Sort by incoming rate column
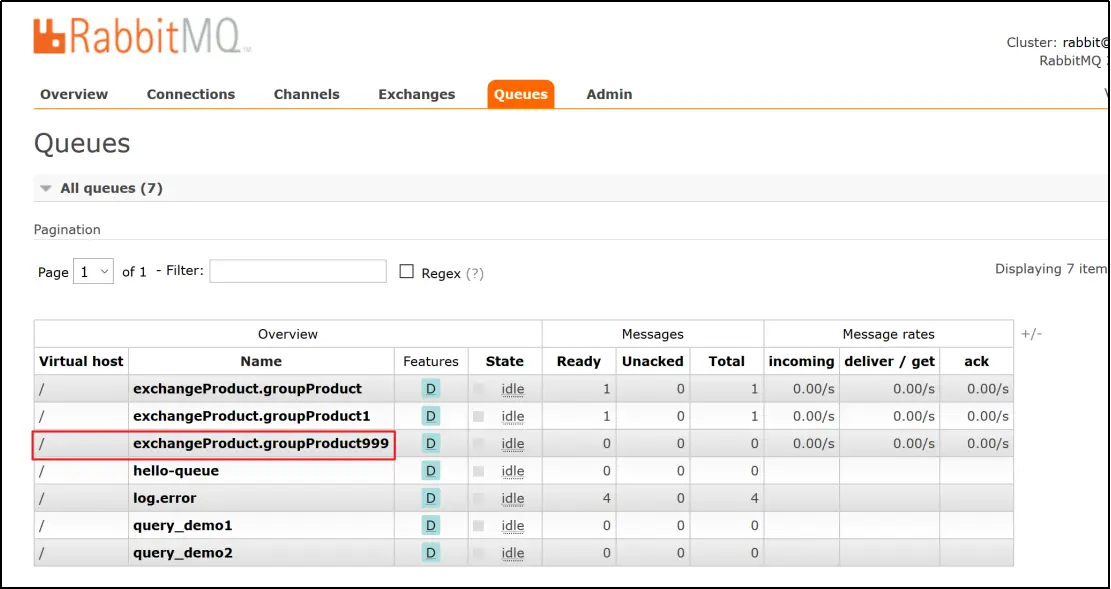The width and height of the screenshot is (1111, 589). pos(801,361)
